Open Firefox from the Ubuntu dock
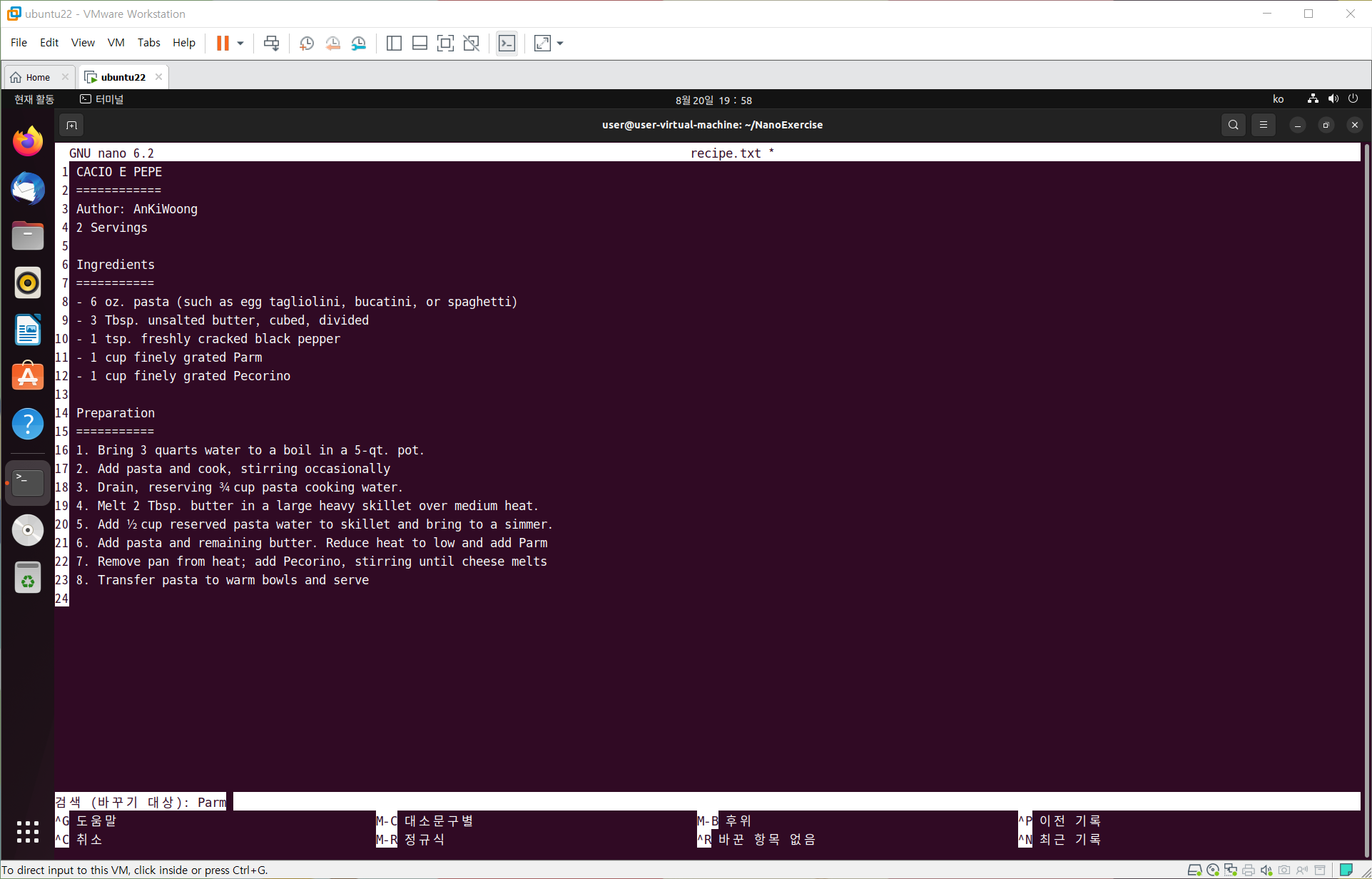Image resolution: width=1372 pixels, height=879 pixels. [x=28, y=141]
